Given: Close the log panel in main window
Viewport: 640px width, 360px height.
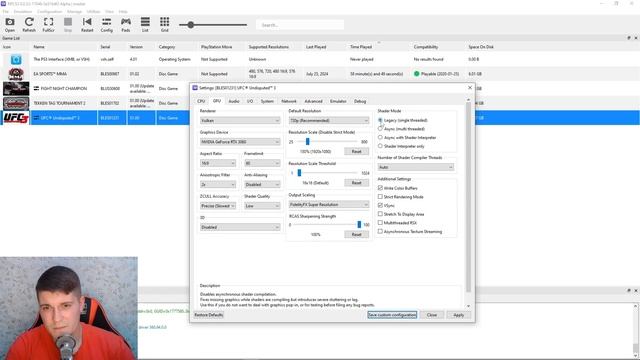Looking at the screenshot, I should (x=636, y=290).
